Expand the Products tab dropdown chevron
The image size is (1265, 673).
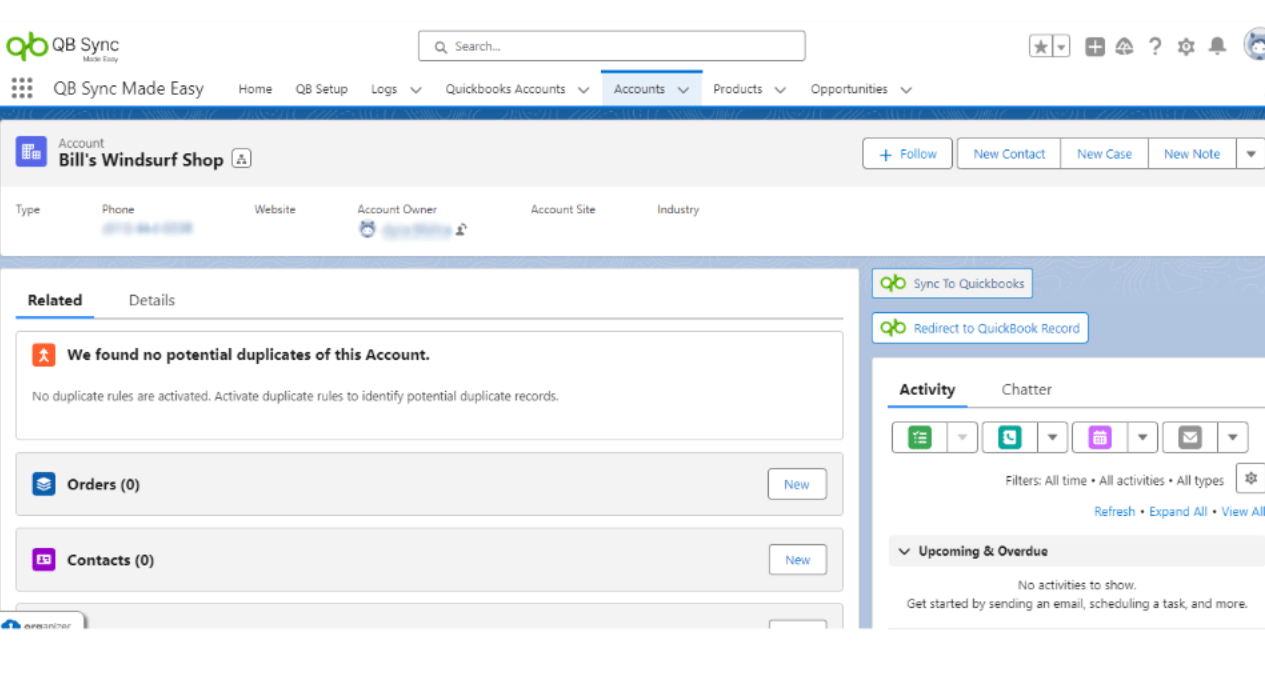pyautogui.click(x=780, y=90)
